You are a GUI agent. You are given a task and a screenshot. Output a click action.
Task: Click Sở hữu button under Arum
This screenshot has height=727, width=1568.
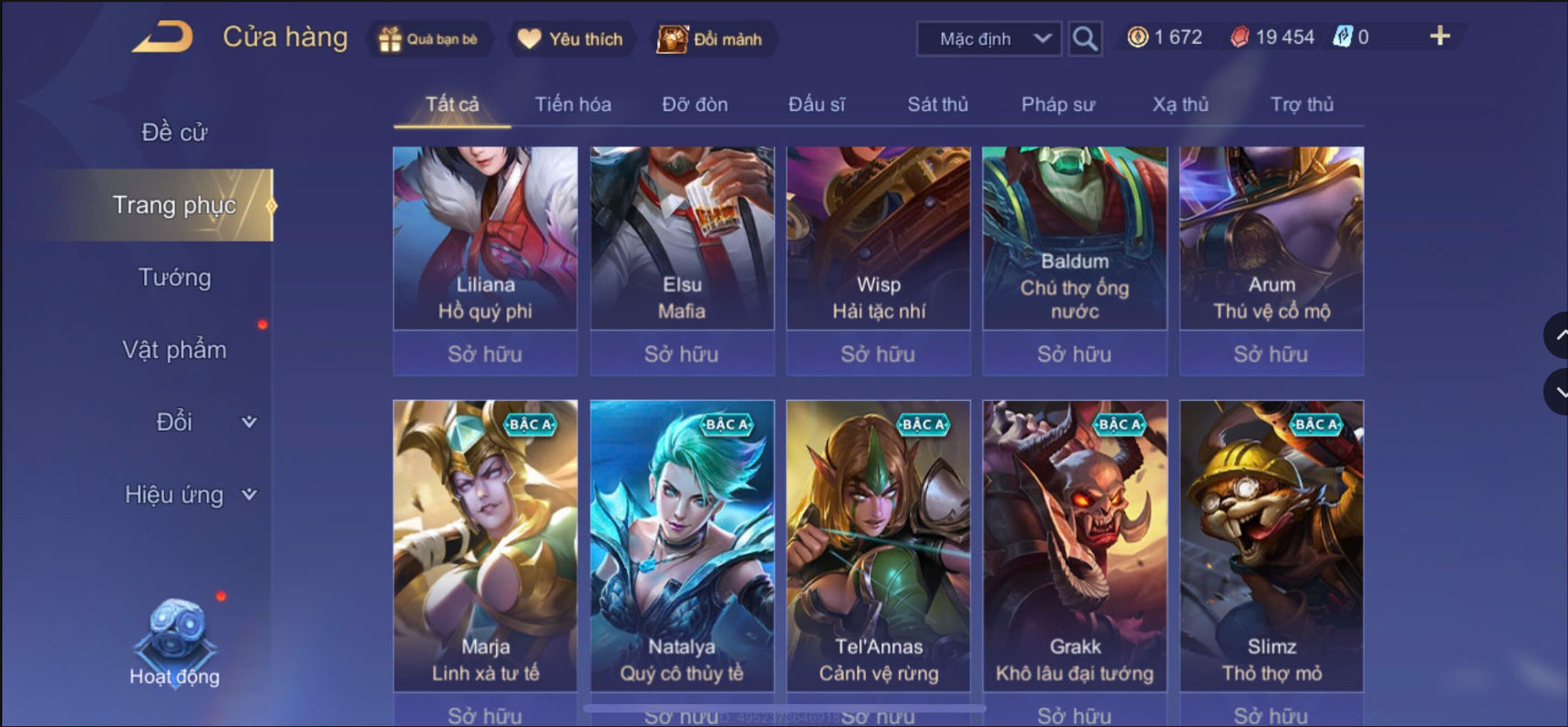(1272, 353)
